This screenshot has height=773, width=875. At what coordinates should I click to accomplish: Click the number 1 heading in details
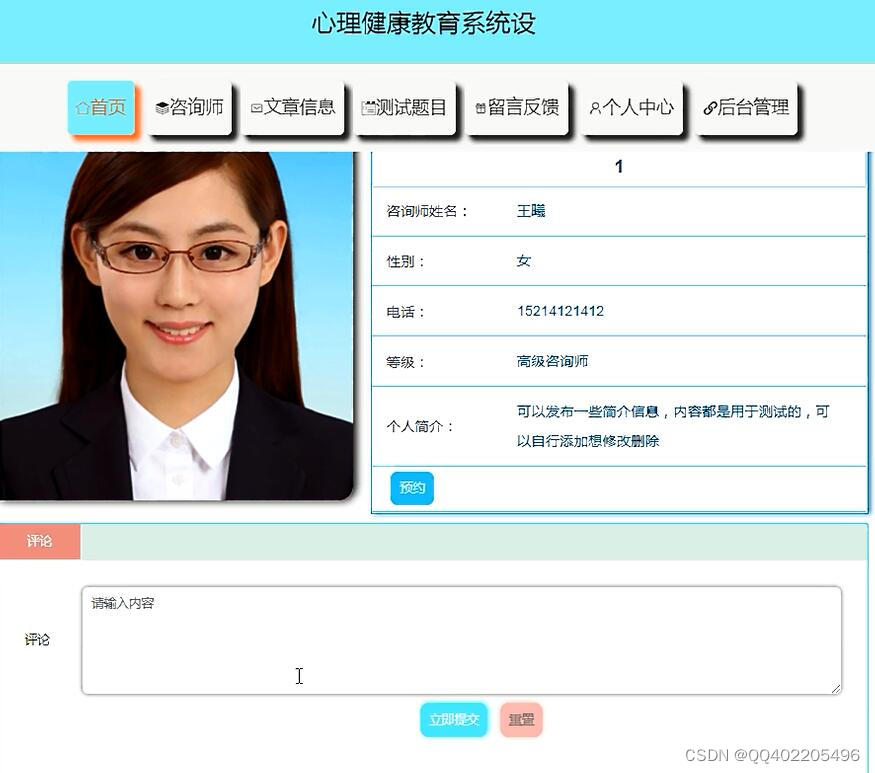[x=618, y=166]
